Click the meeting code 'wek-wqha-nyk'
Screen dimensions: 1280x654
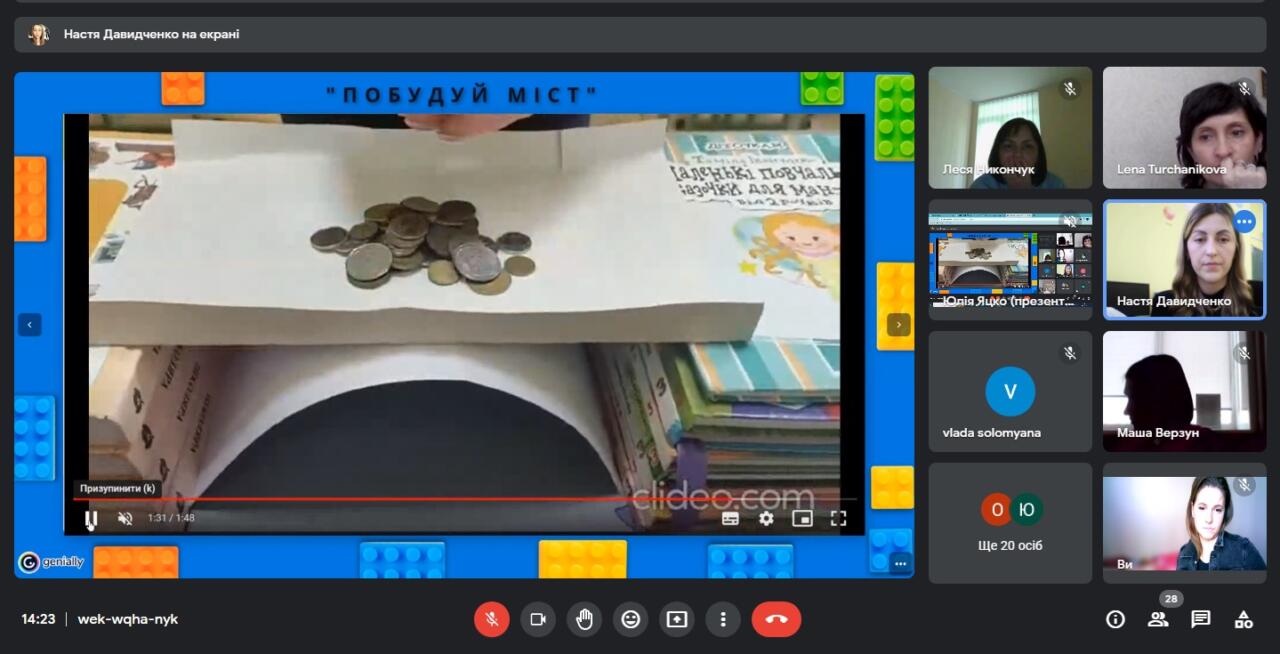pyautogui.click(x=128, y=619)
